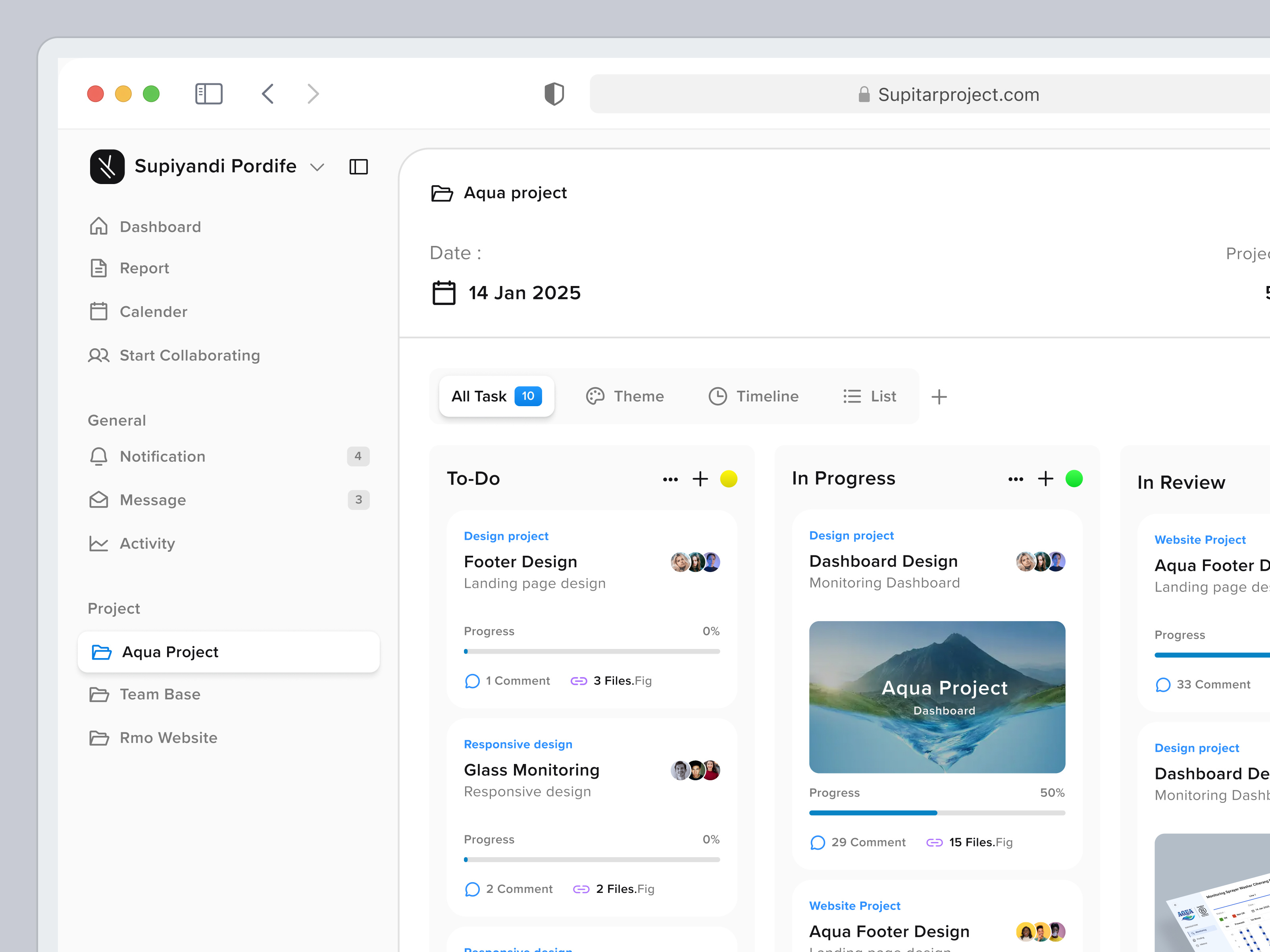Expand the Supiyandi Pordife workspace dropdown
This screenshot has height=952, width=1270.
click(317, 167)
